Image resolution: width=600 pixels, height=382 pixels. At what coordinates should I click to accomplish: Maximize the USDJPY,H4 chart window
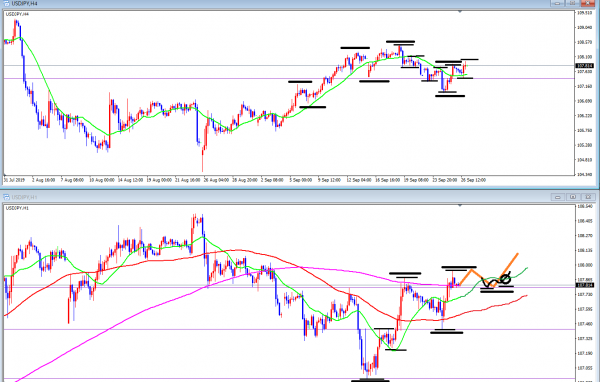(x=572, y=3)
